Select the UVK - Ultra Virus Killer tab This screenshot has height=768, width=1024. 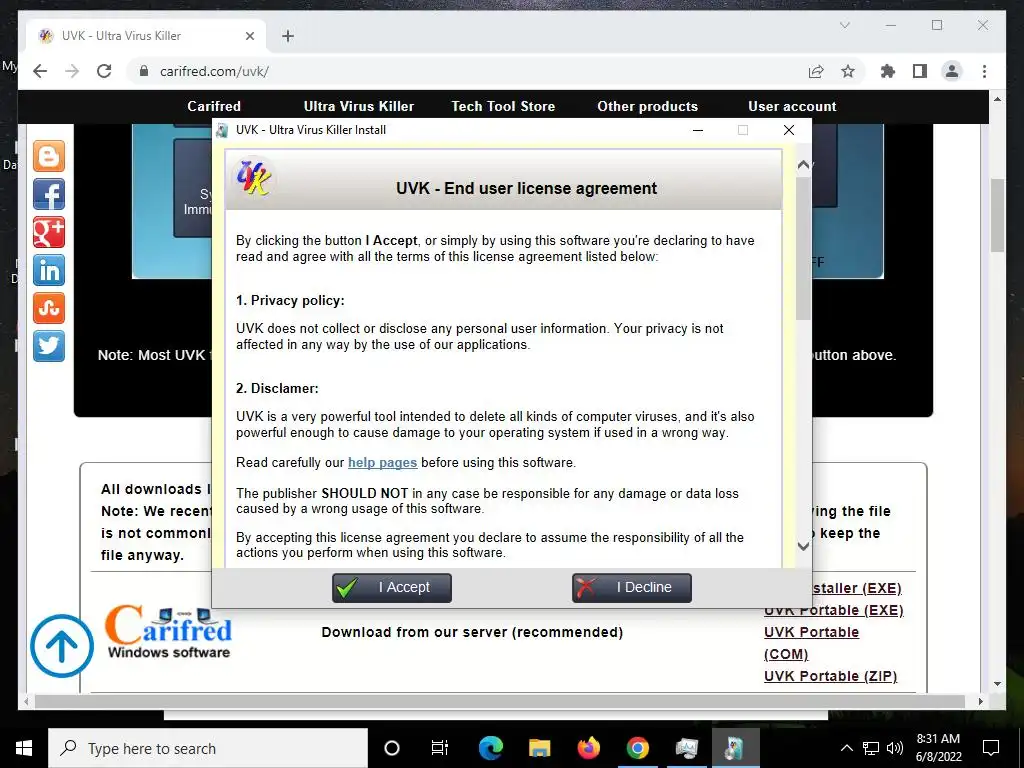pos(146,36)
